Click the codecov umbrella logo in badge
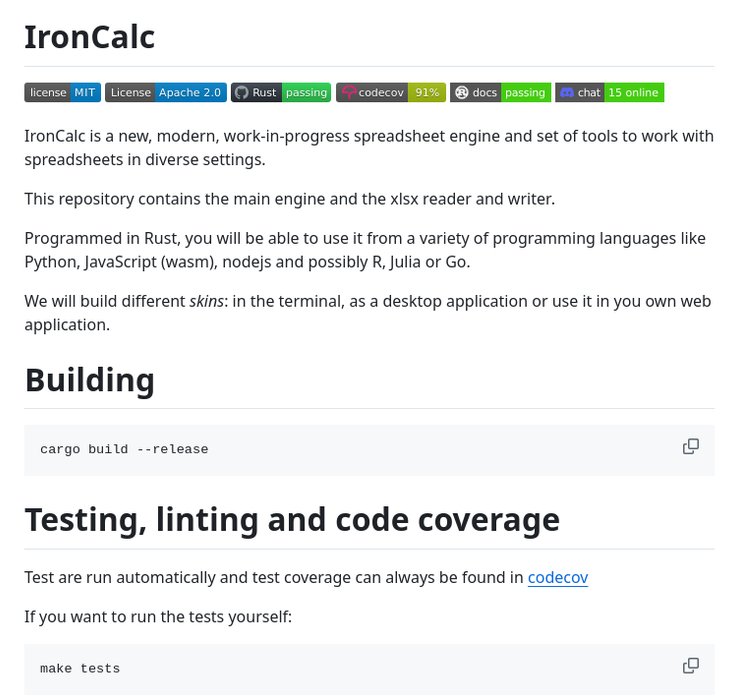 pyautogui.click(x=348, y=92)
